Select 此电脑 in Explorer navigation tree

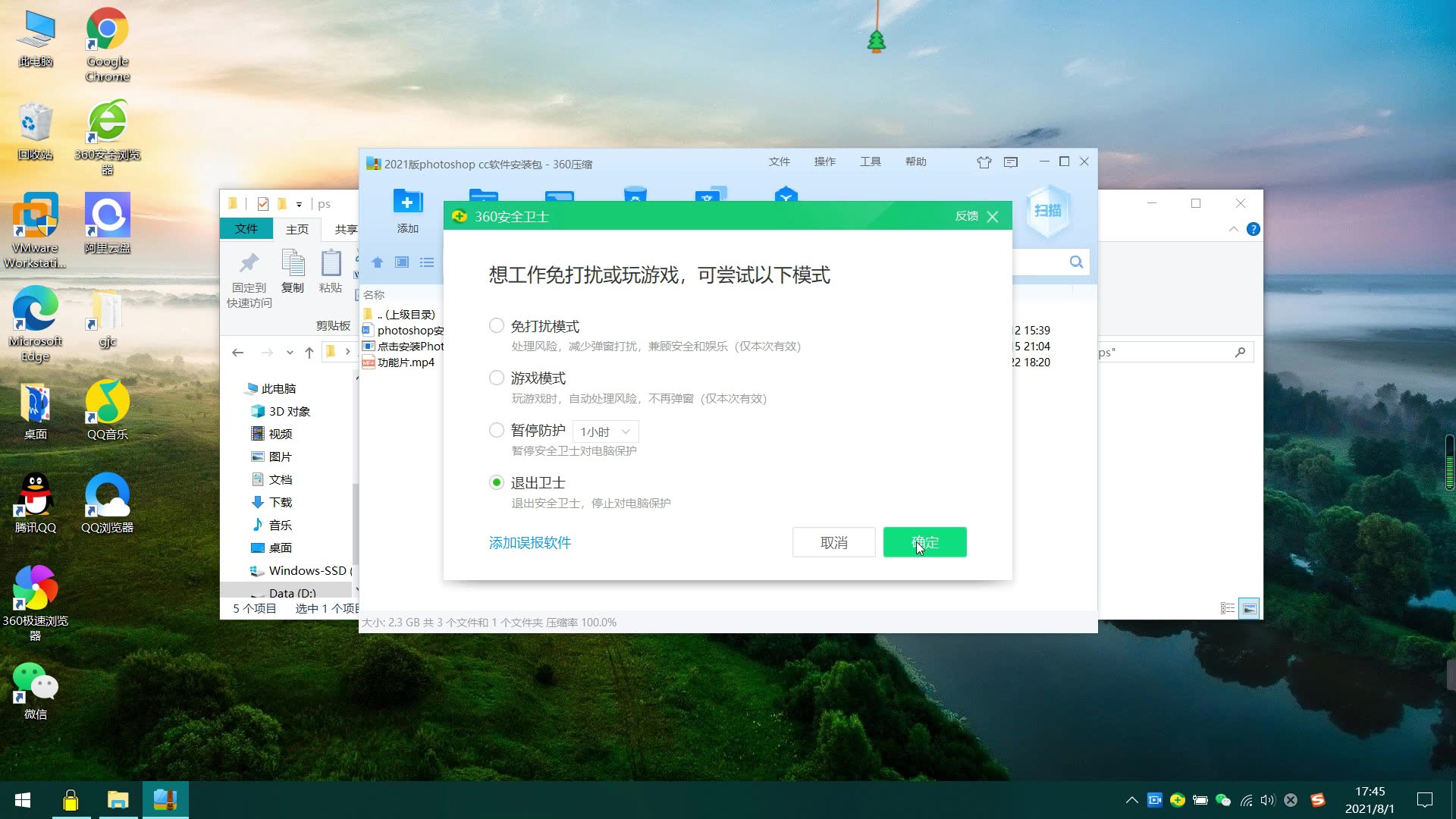270,388
